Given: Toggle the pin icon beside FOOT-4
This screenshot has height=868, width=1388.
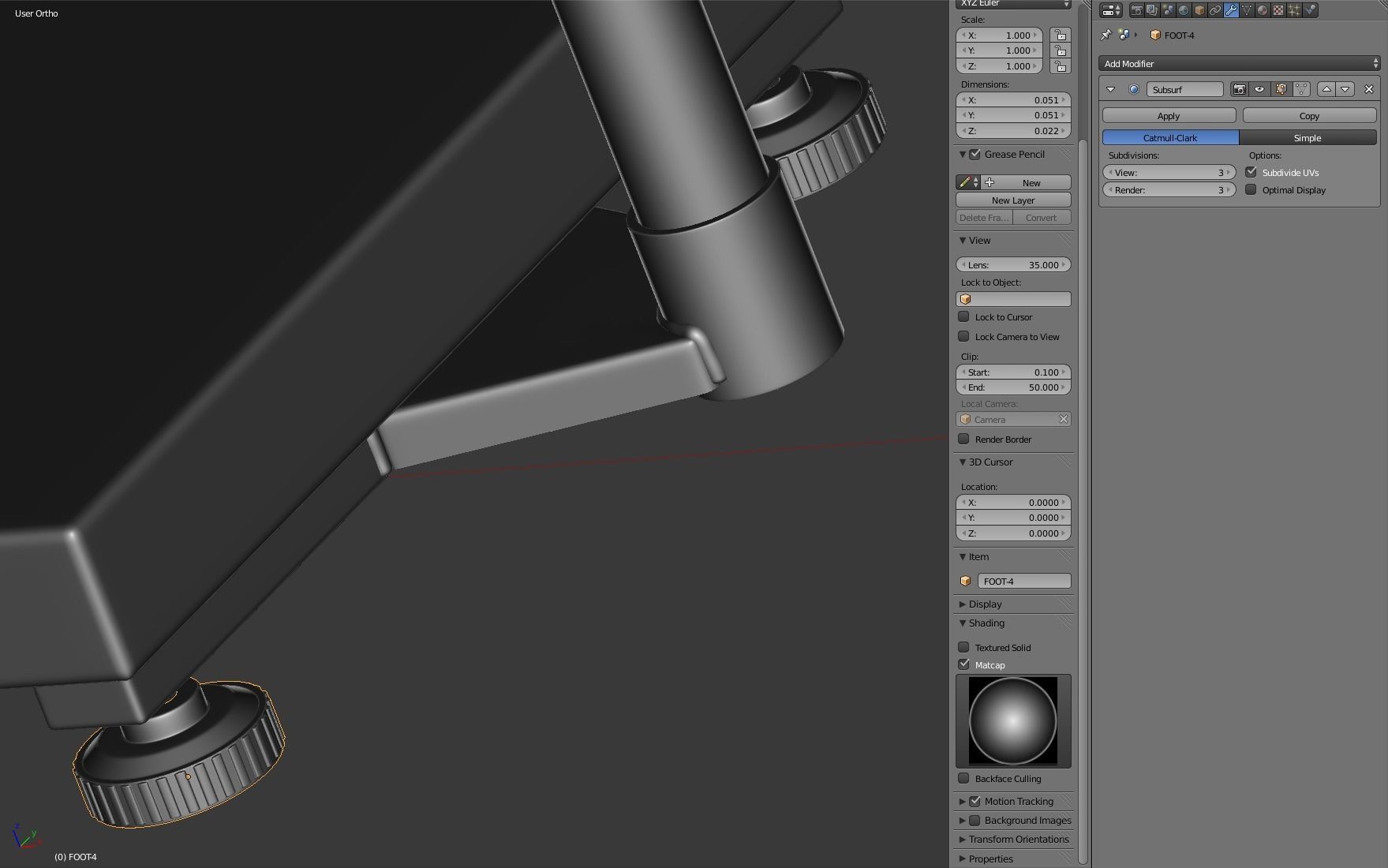Looking at the screenshot, I should point(1106,35).
